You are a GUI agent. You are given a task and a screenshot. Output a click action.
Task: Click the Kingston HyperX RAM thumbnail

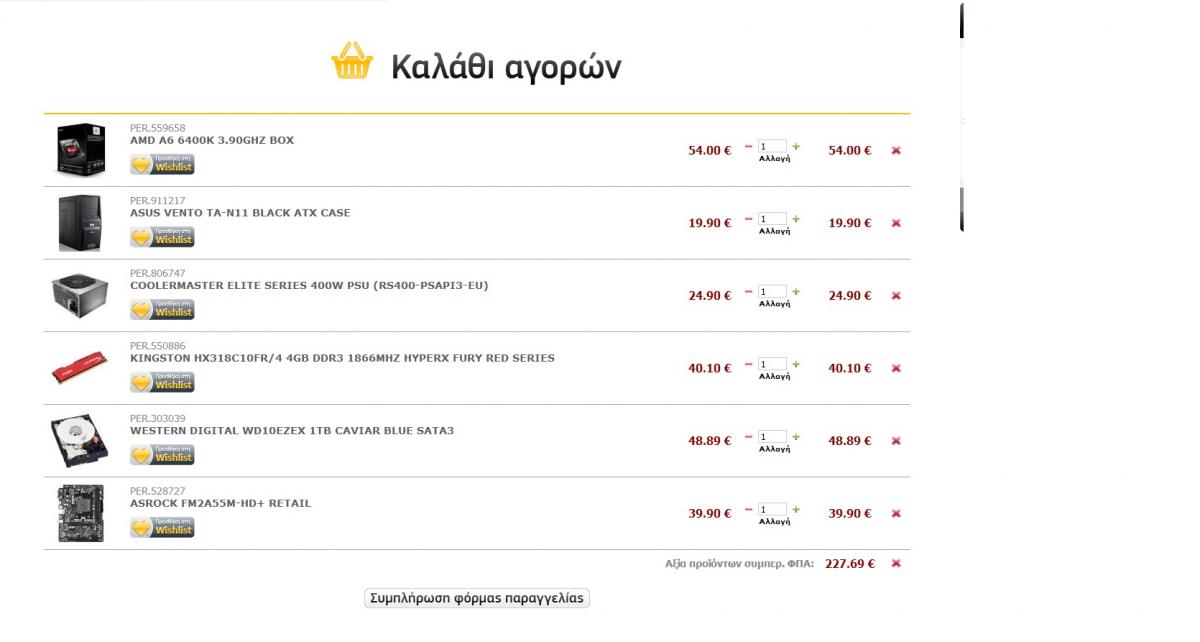click(80, 368)
